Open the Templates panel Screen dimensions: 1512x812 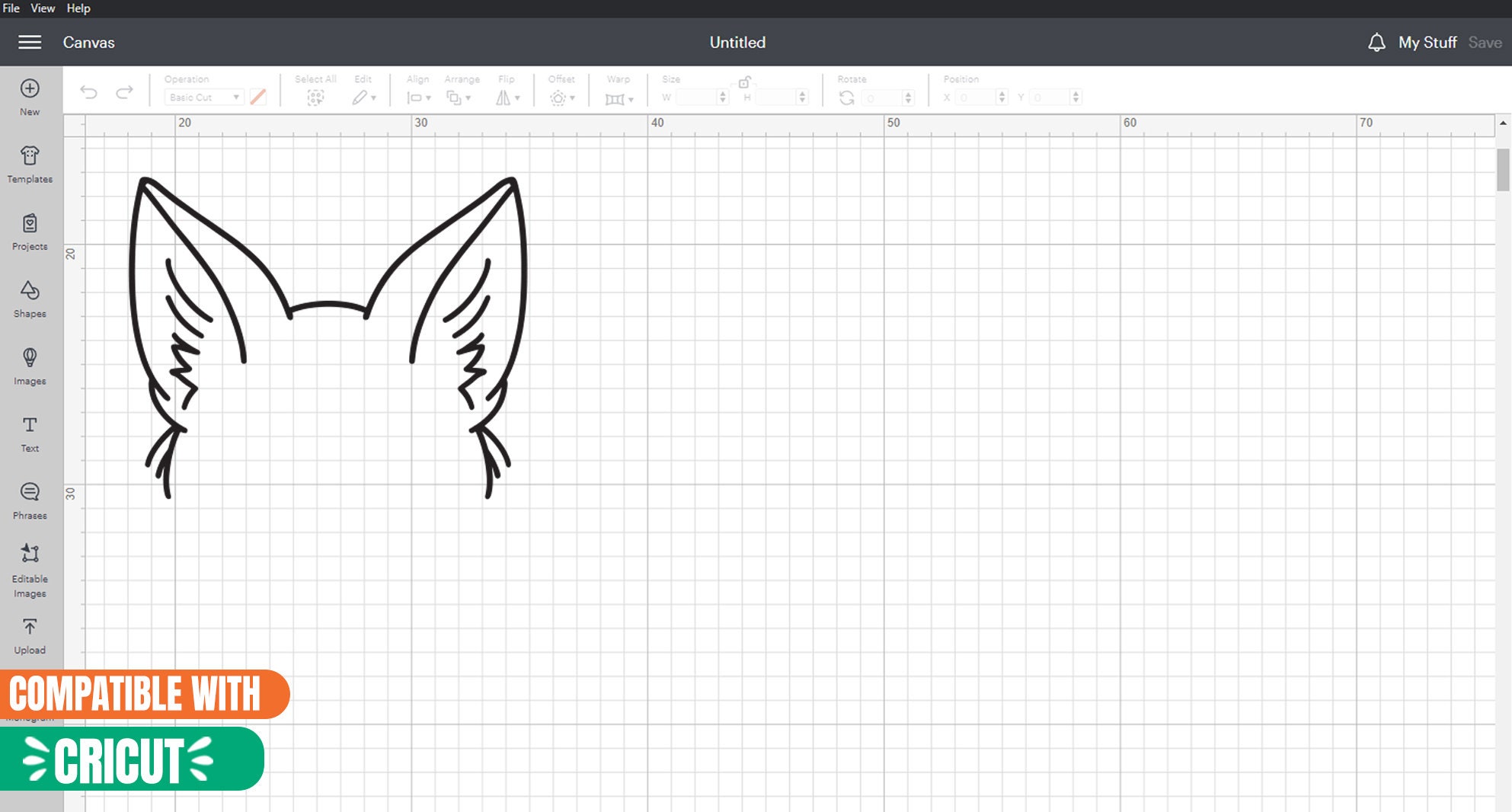[30, 165]
